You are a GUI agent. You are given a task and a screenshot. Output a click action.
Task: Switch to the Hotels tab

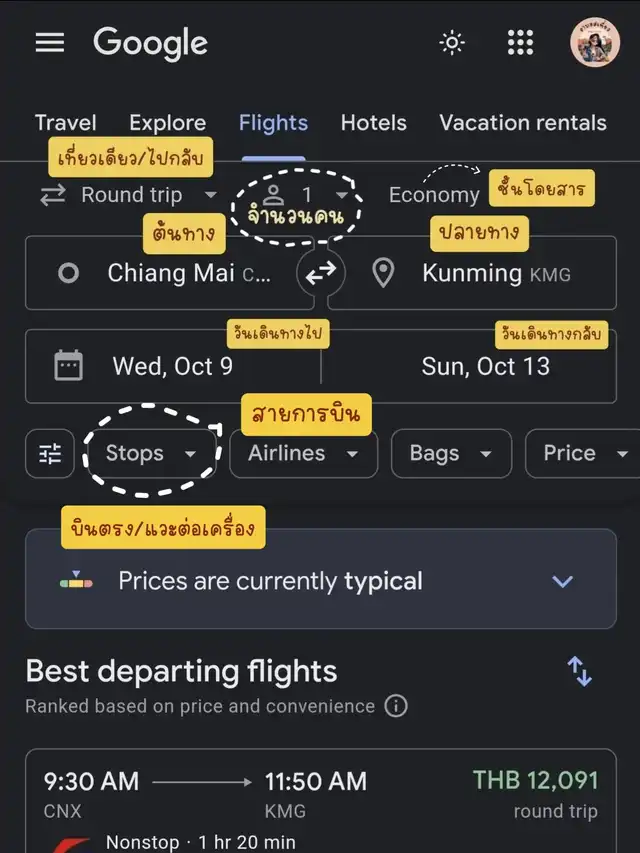coord(373,123)
